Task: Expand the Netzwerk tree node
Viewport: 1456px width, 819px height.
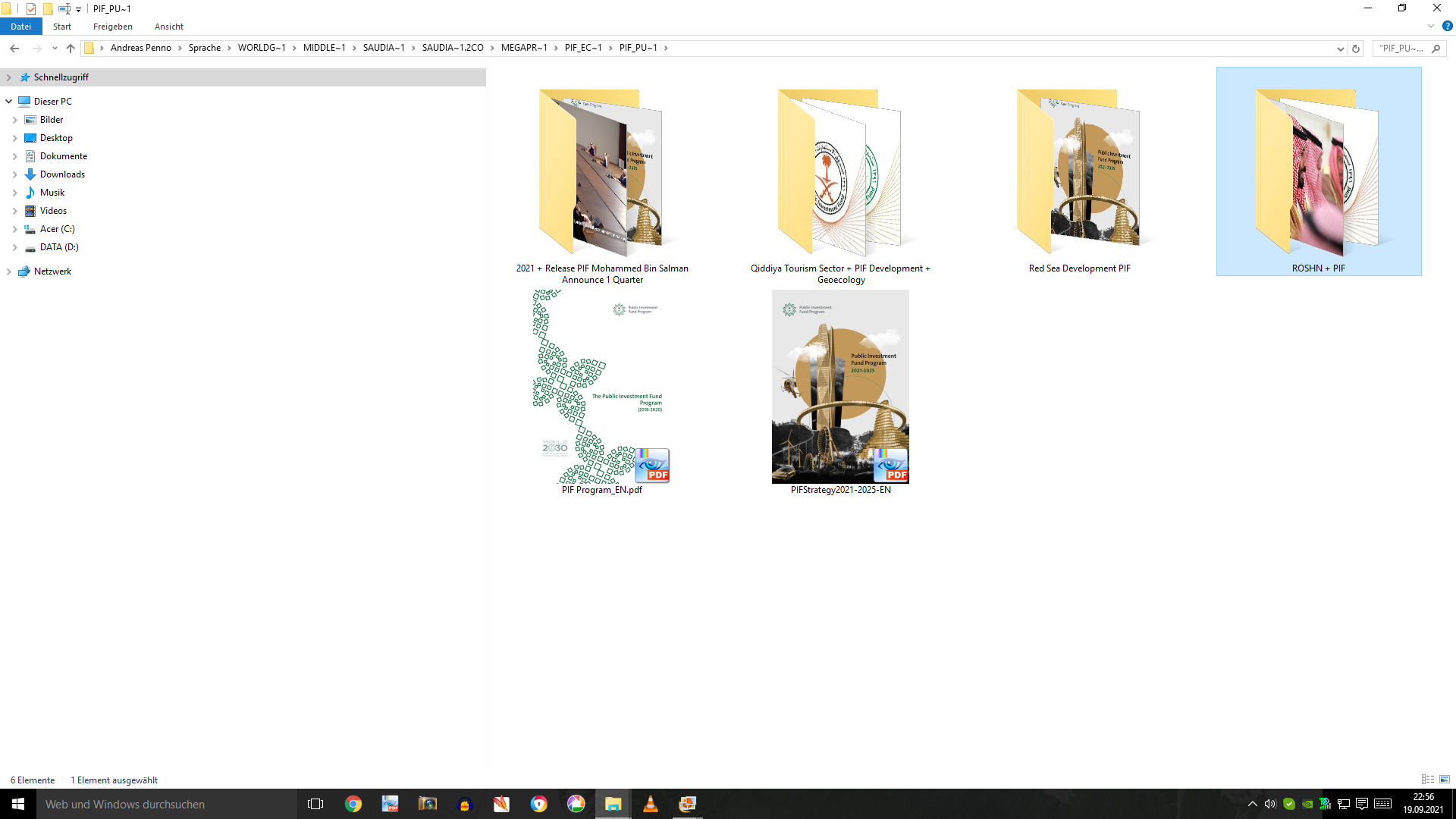Action: (x=9, y=271)
